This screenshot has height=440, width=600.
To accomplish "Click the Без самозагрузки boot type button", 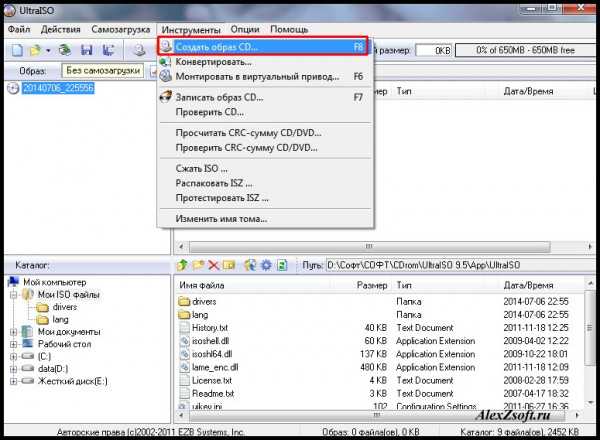I will click(x=102, y=71).
